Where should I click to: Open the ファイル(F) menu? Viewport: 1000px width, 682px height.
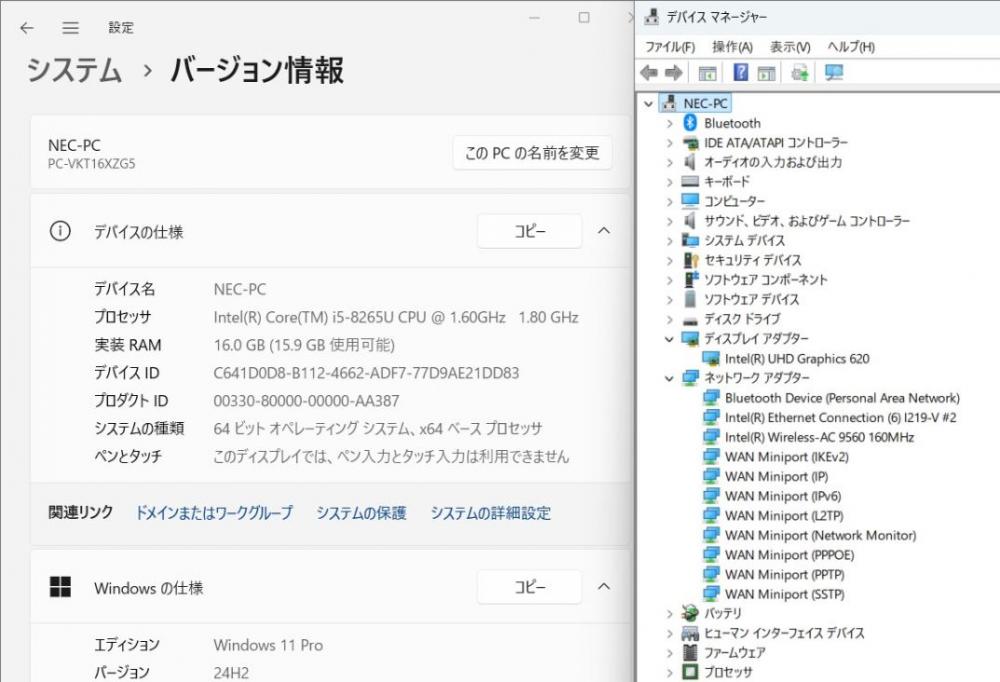point(670,47)
